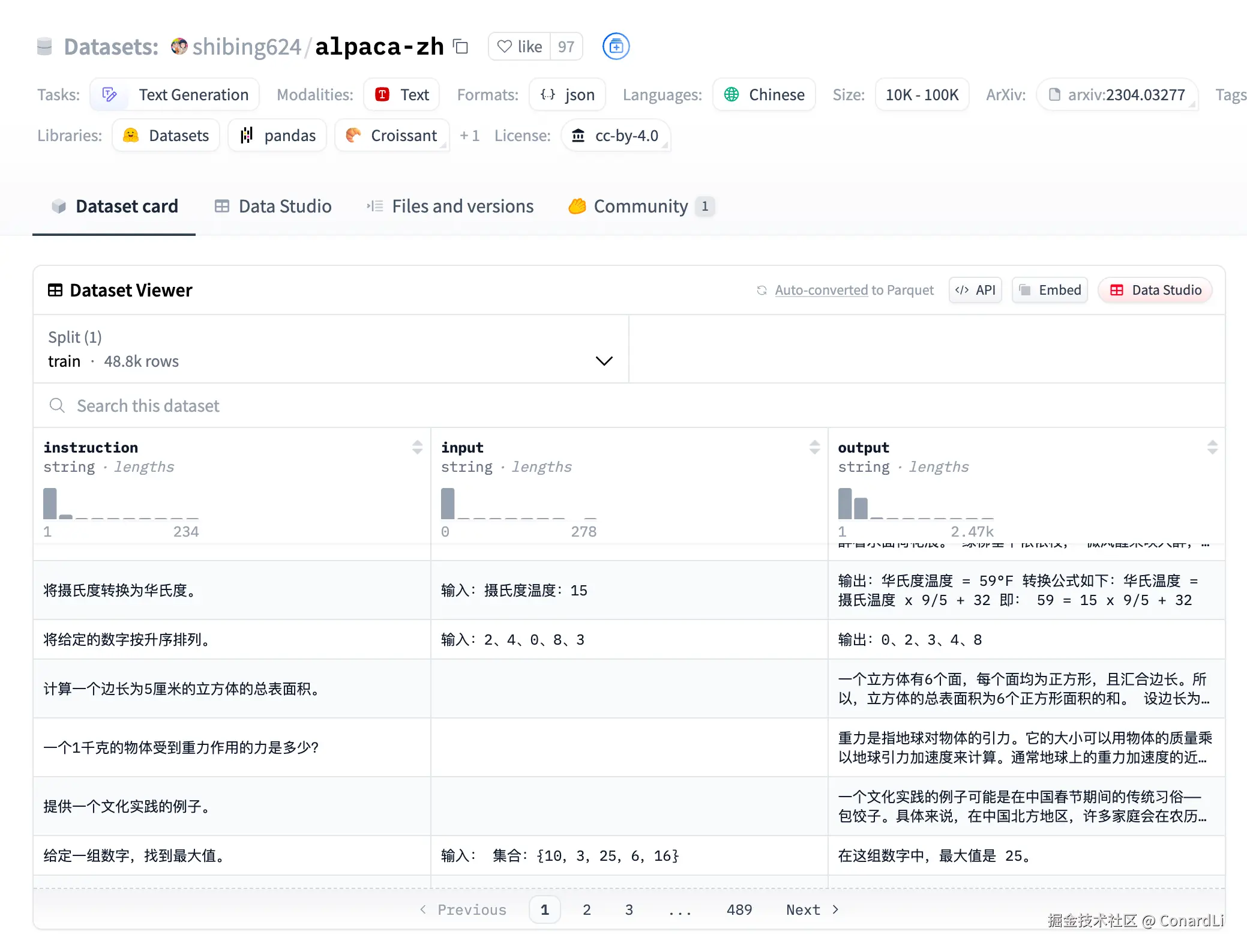
Task: Click the Embed option for the viewer
Action: pos(1050,290)
